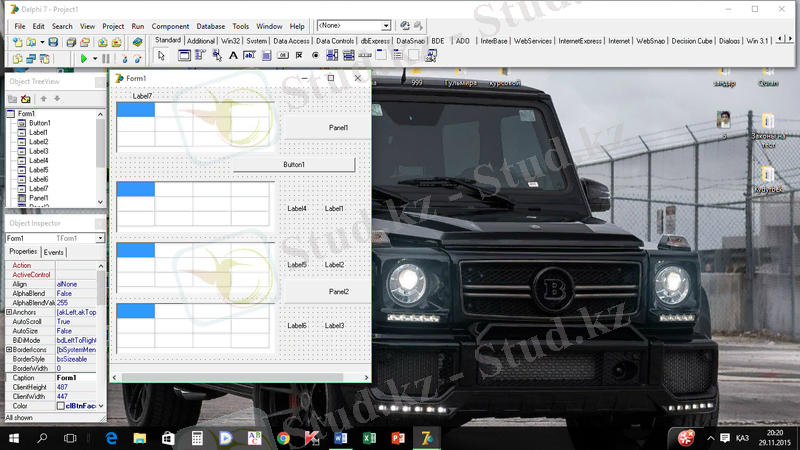Open the Form1 TForm1 object selector

click(55, 238)
